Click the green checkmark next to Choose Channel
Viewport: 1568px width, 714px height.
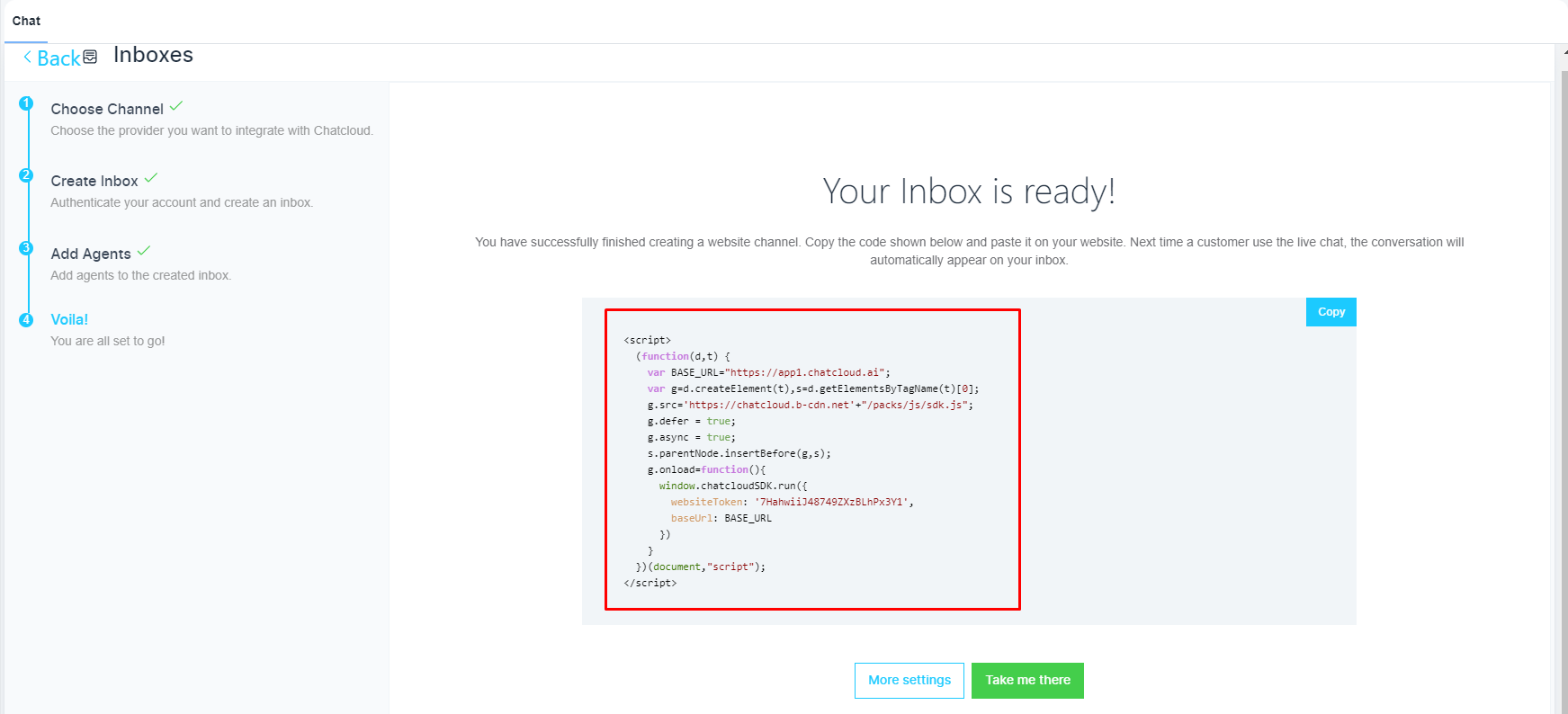click(176, 106)
